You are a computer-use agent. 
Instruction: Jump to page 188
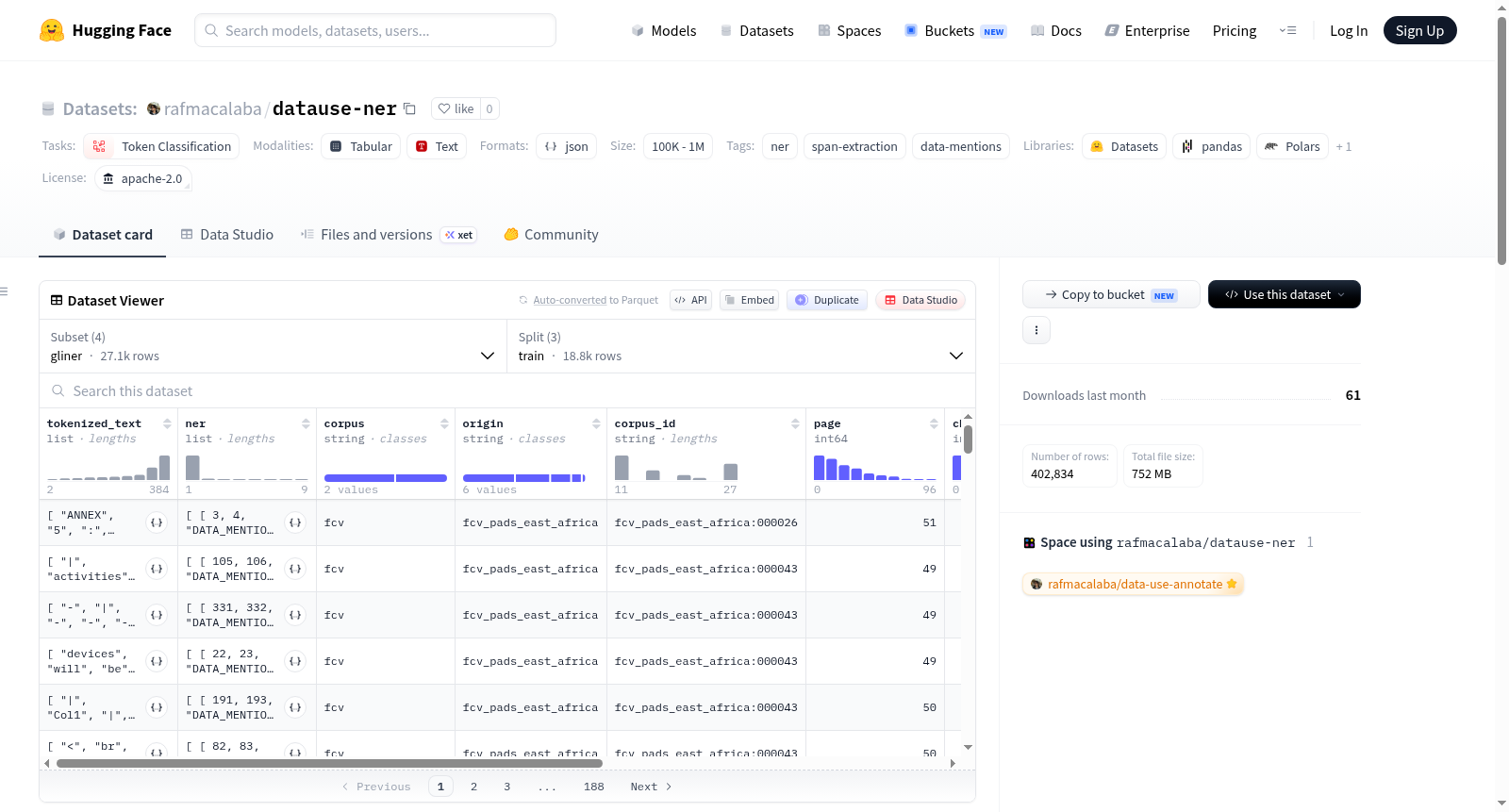point(594,787)
